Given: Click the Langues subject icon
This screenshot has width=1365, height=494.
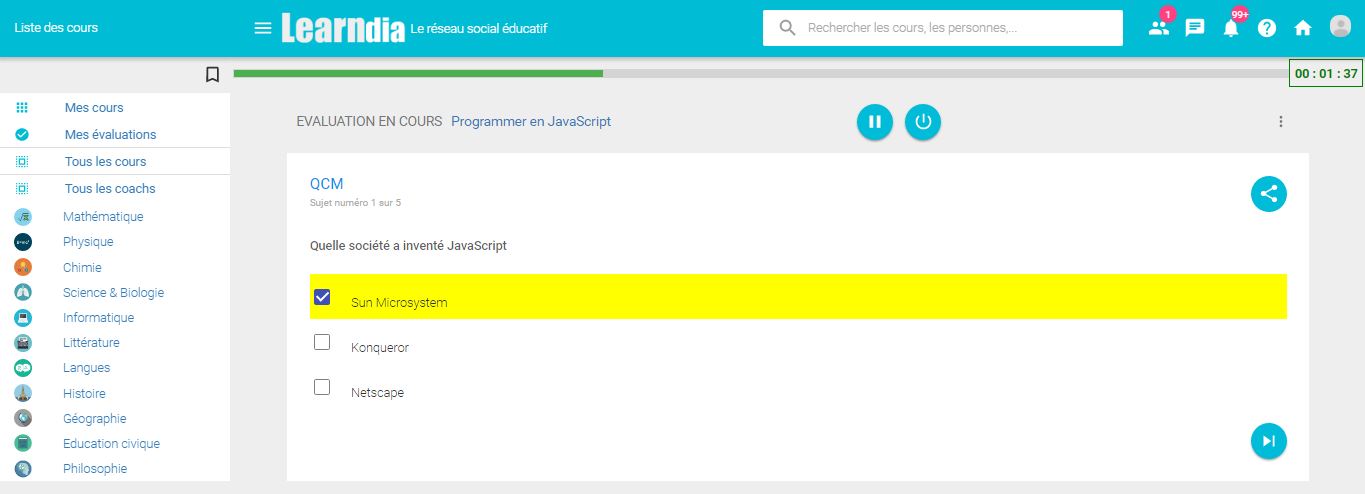Looking at the screenshot, I should pos(23,368).
